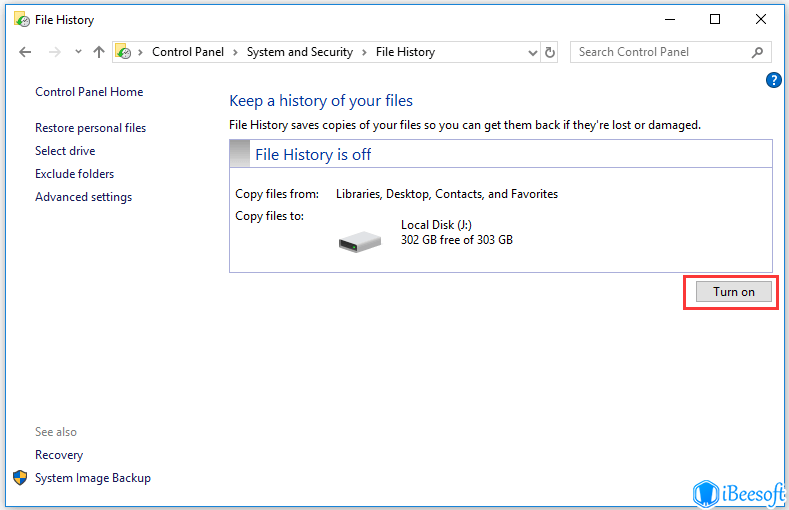Screen dimensions: 789x510
Task: Go up one level with Up arrow
Action: pyautogui.click(x=99, y=52)
